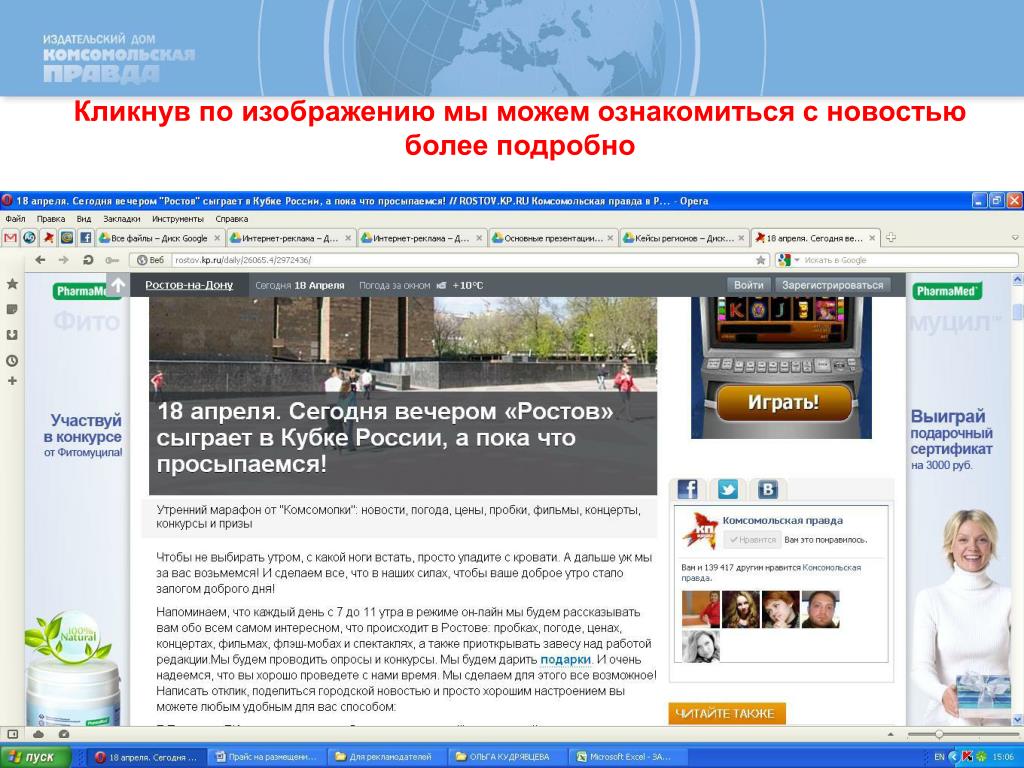Open Downloads panel in Opera sidebar
Viewport: 1024px width, 768px height.
click(x=12, y=334)
